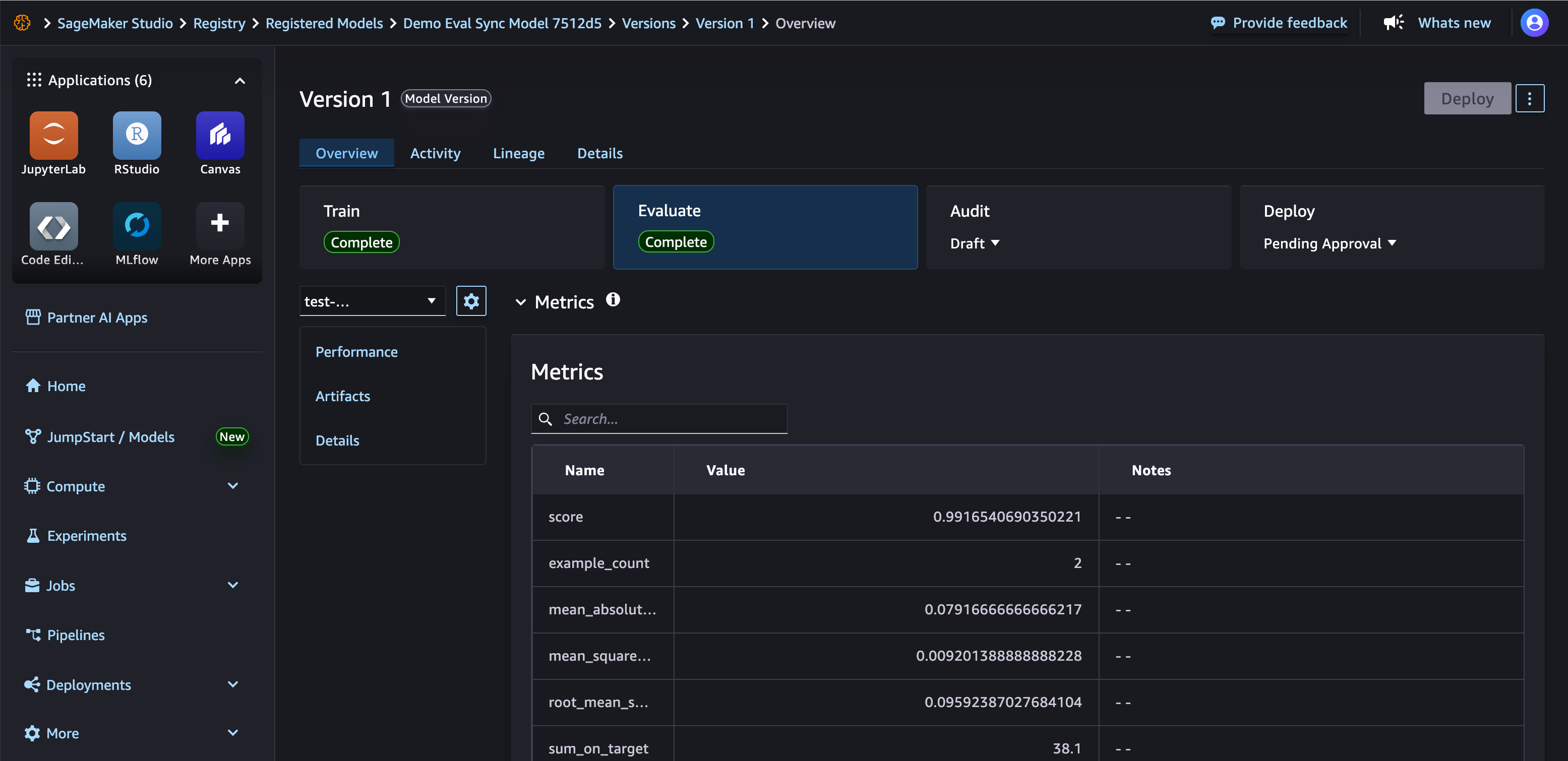Image resolution: width=1568 pixels, height=761 pixels.
Task: Launch the Code Editor app
Action: [53, 226]
